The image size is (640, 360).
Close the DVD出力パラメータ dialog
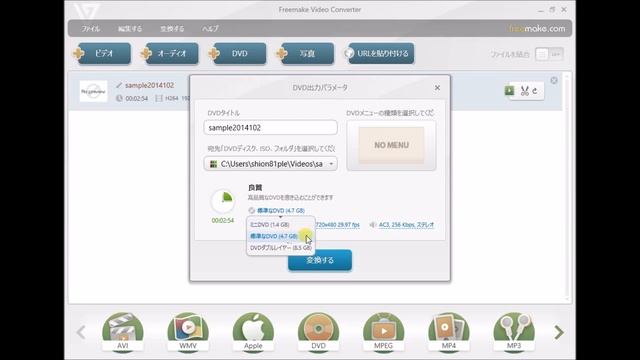(437, 88)
